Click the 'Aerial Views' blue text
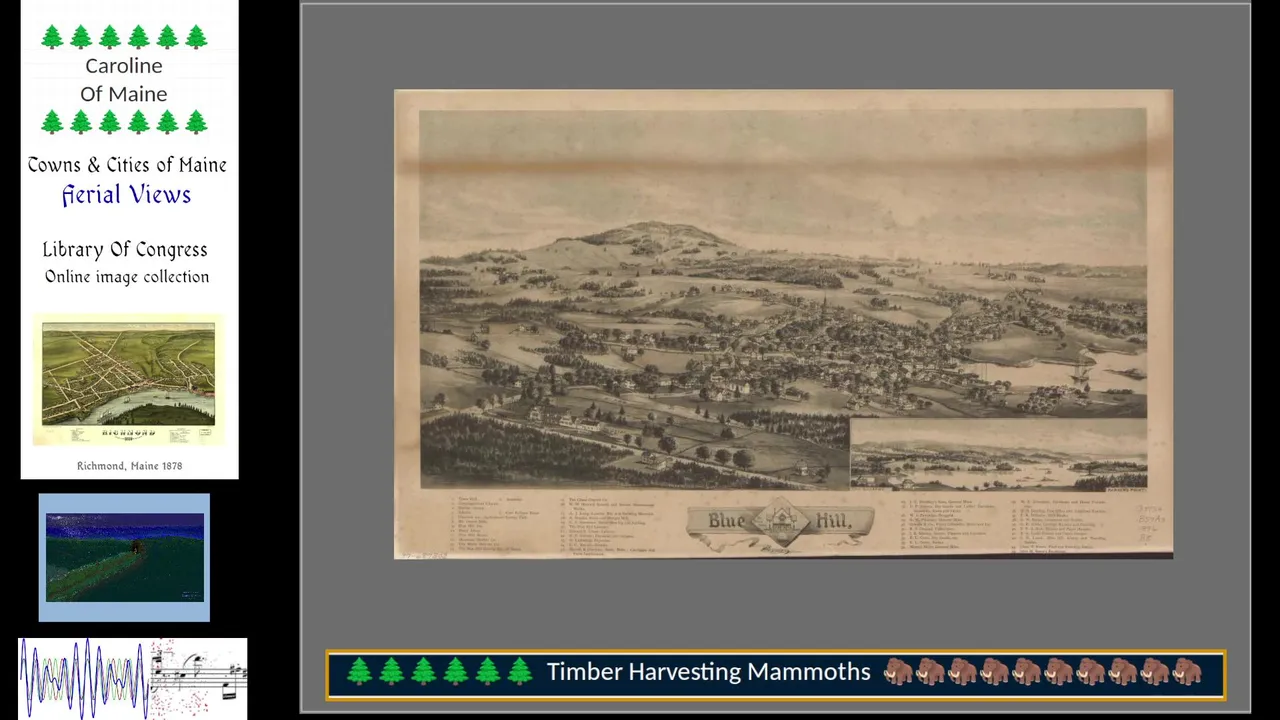Image resolution: width=1280 pixels, height=720 pixels. click(x=126, y=195)
